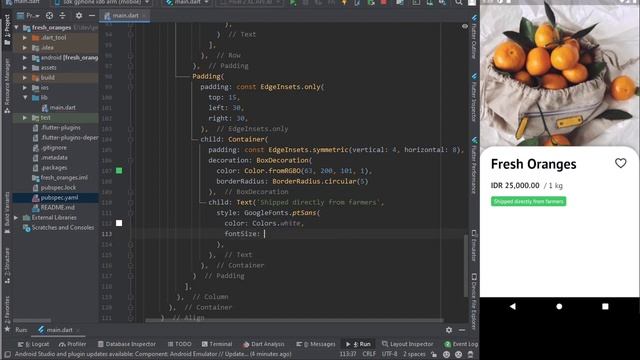Open Flutter Performance side panel

(x=474, y=166)
